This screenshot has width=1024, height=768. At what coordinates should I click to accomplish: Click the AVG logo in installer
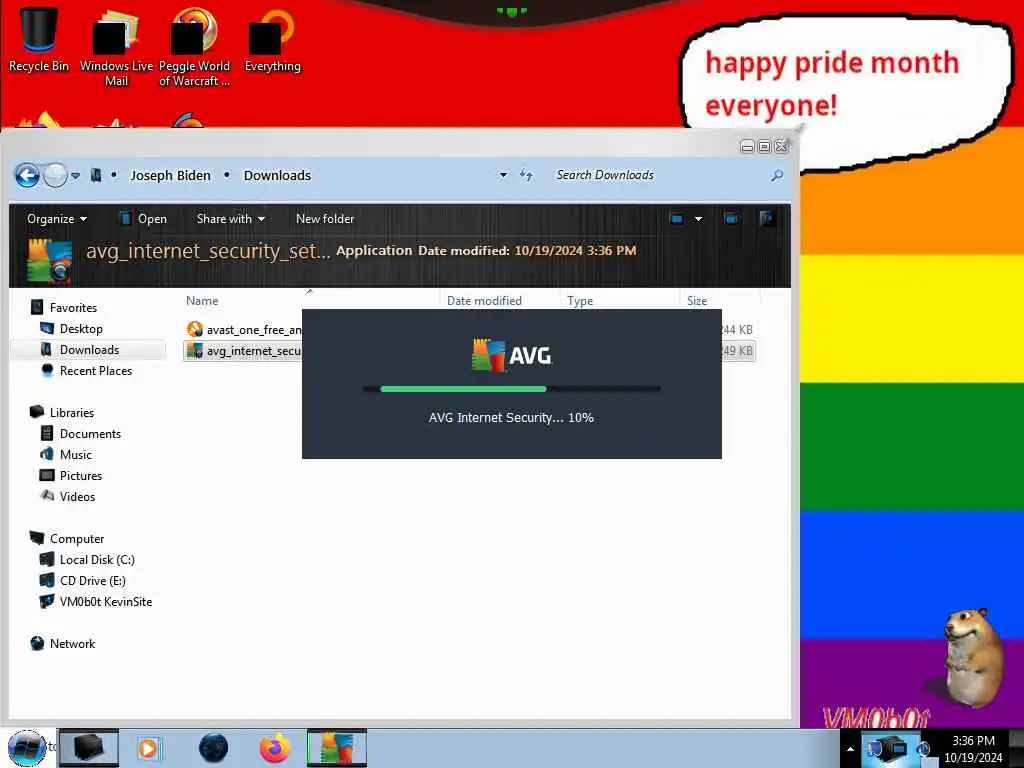pyautogui.click(x=512, y=355)
